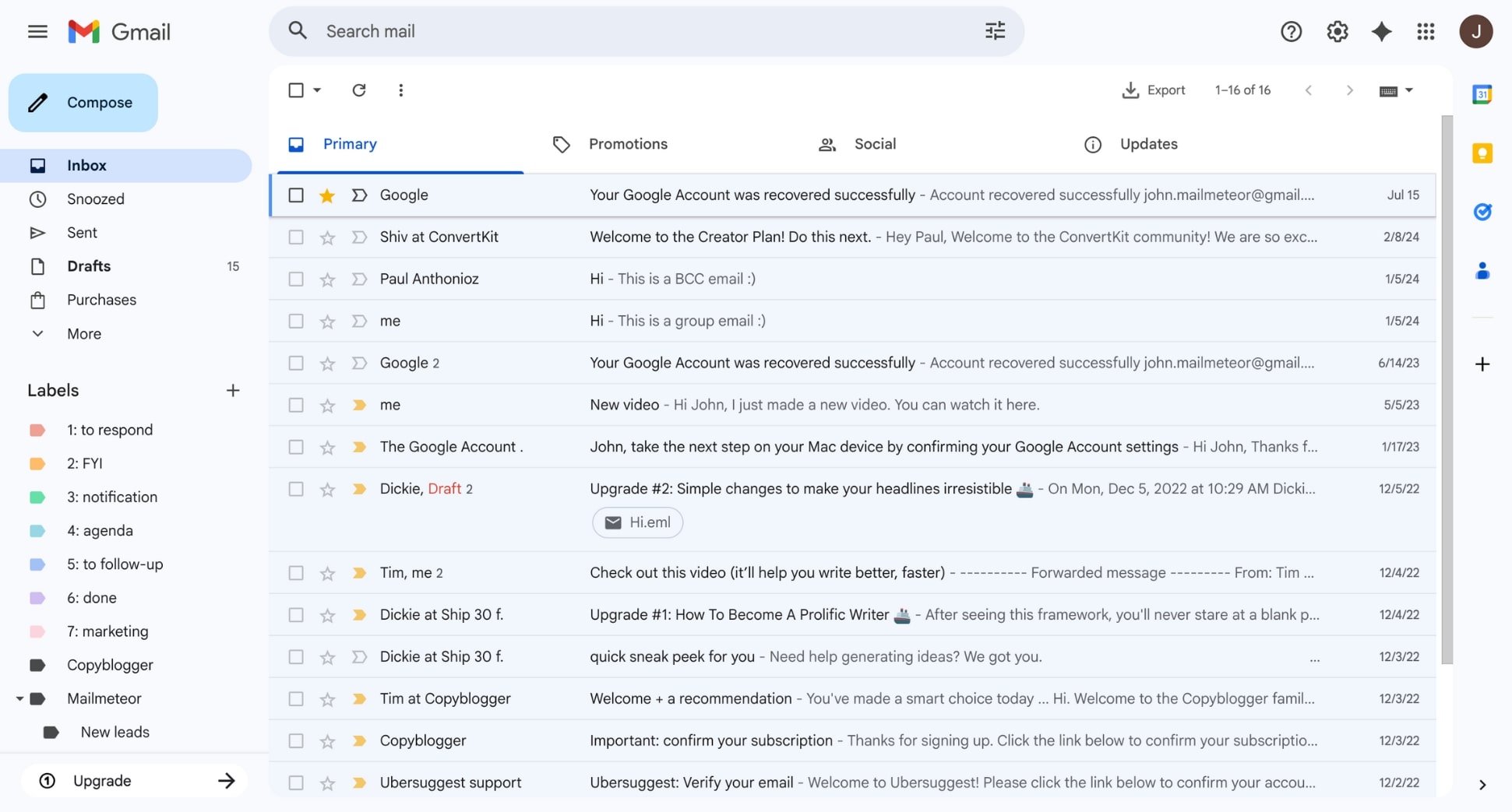Refresh the inbox

358,90
